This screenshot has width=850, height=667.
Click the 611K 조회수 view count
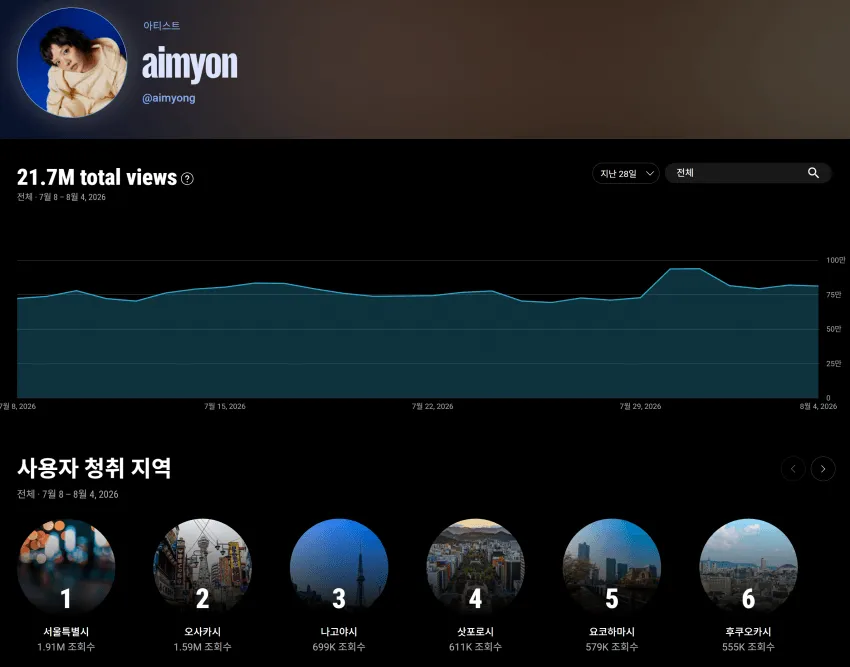tap(475, 647)
